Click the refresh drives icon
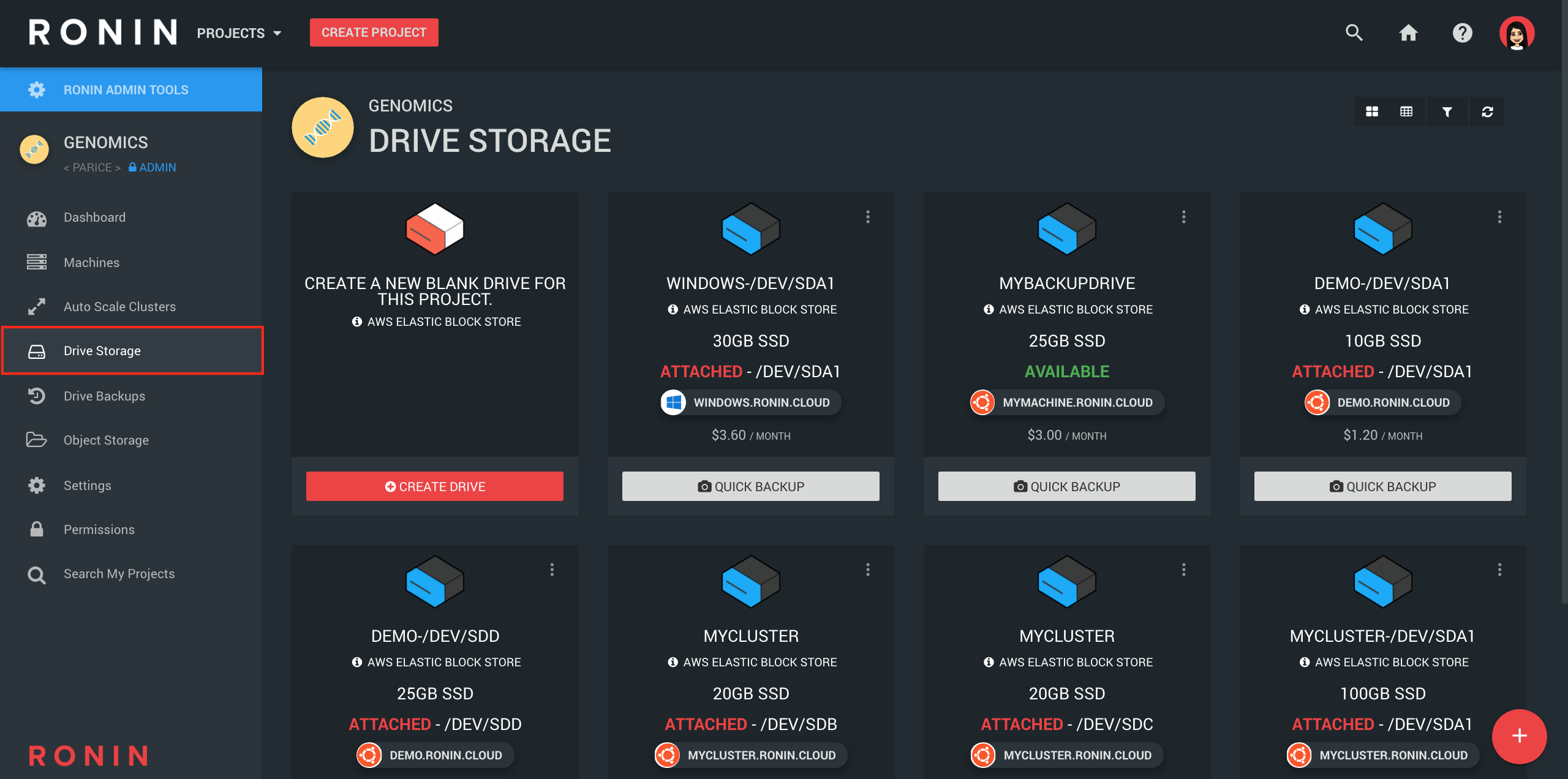 pos(1487,111)
